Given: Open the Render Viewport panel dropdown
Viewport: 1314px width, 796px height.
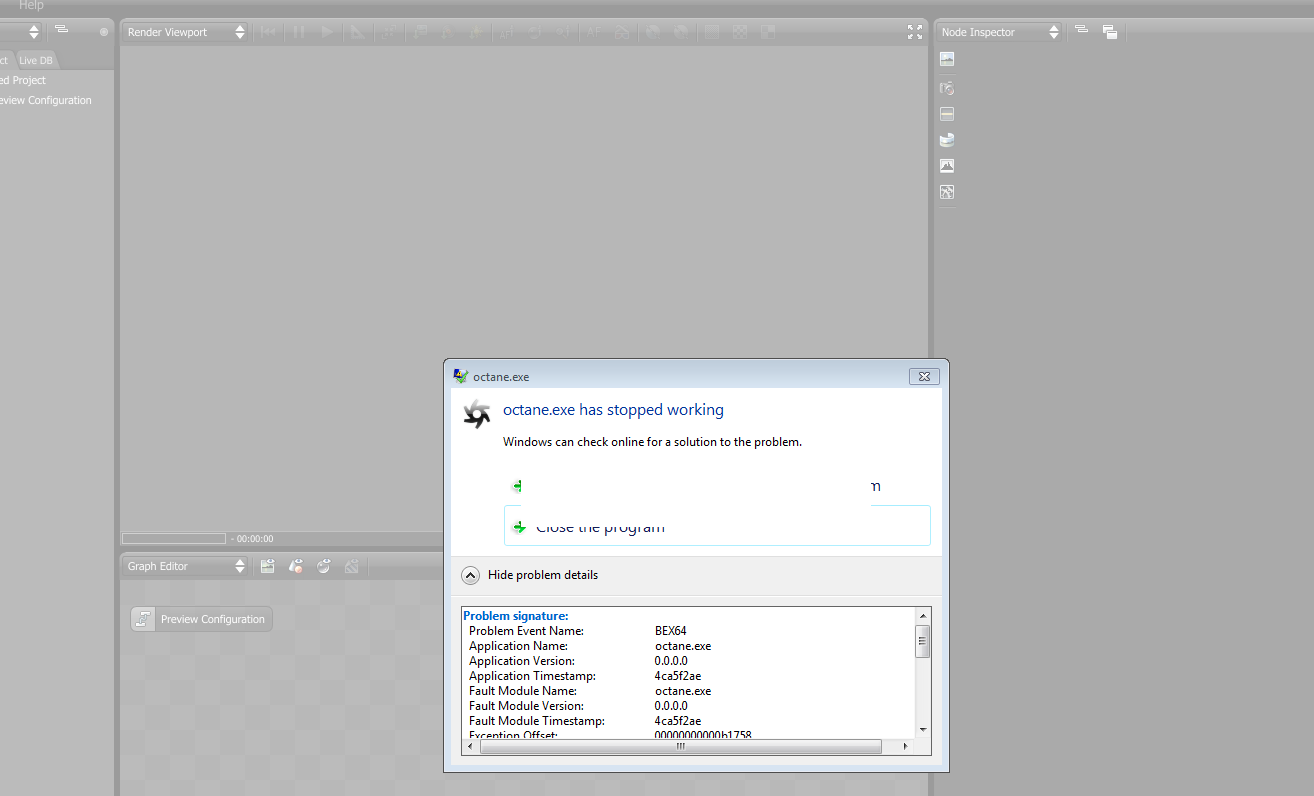Looking at the screenshot, I should click(185, 32).
